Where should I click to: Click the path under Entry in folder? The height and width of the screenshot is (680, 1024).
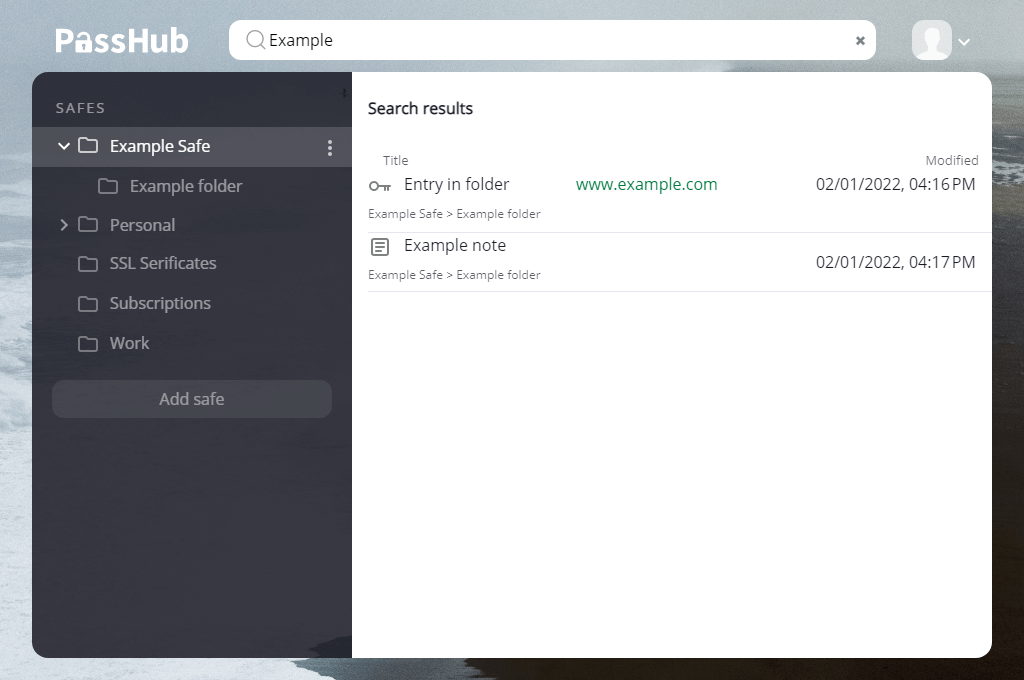454,214
